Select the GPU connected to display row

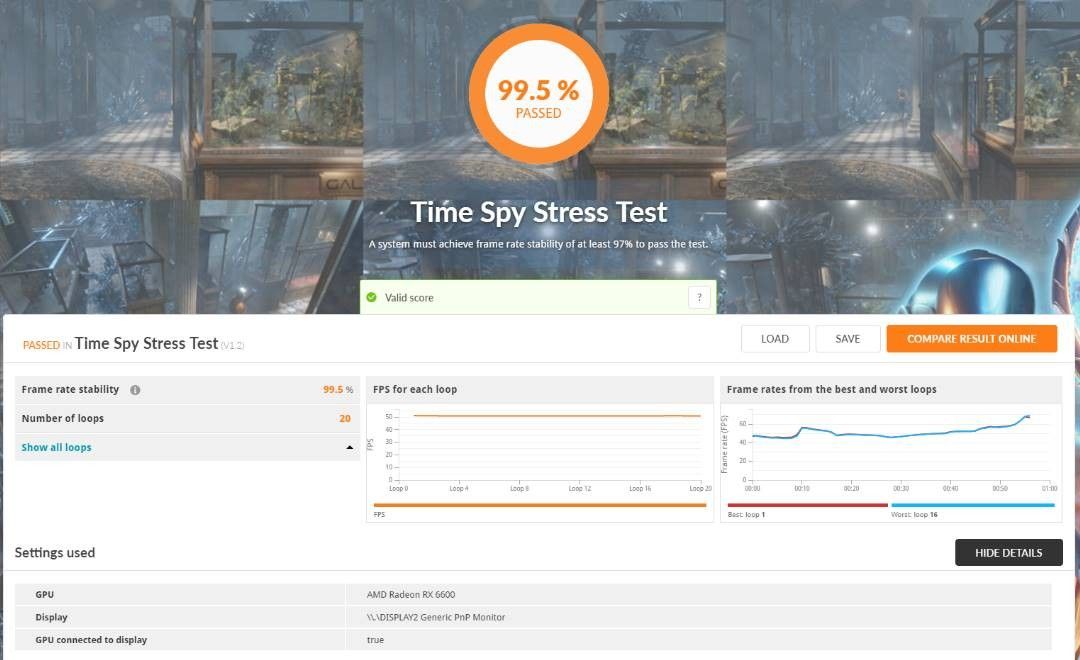(x=533, y=640)
